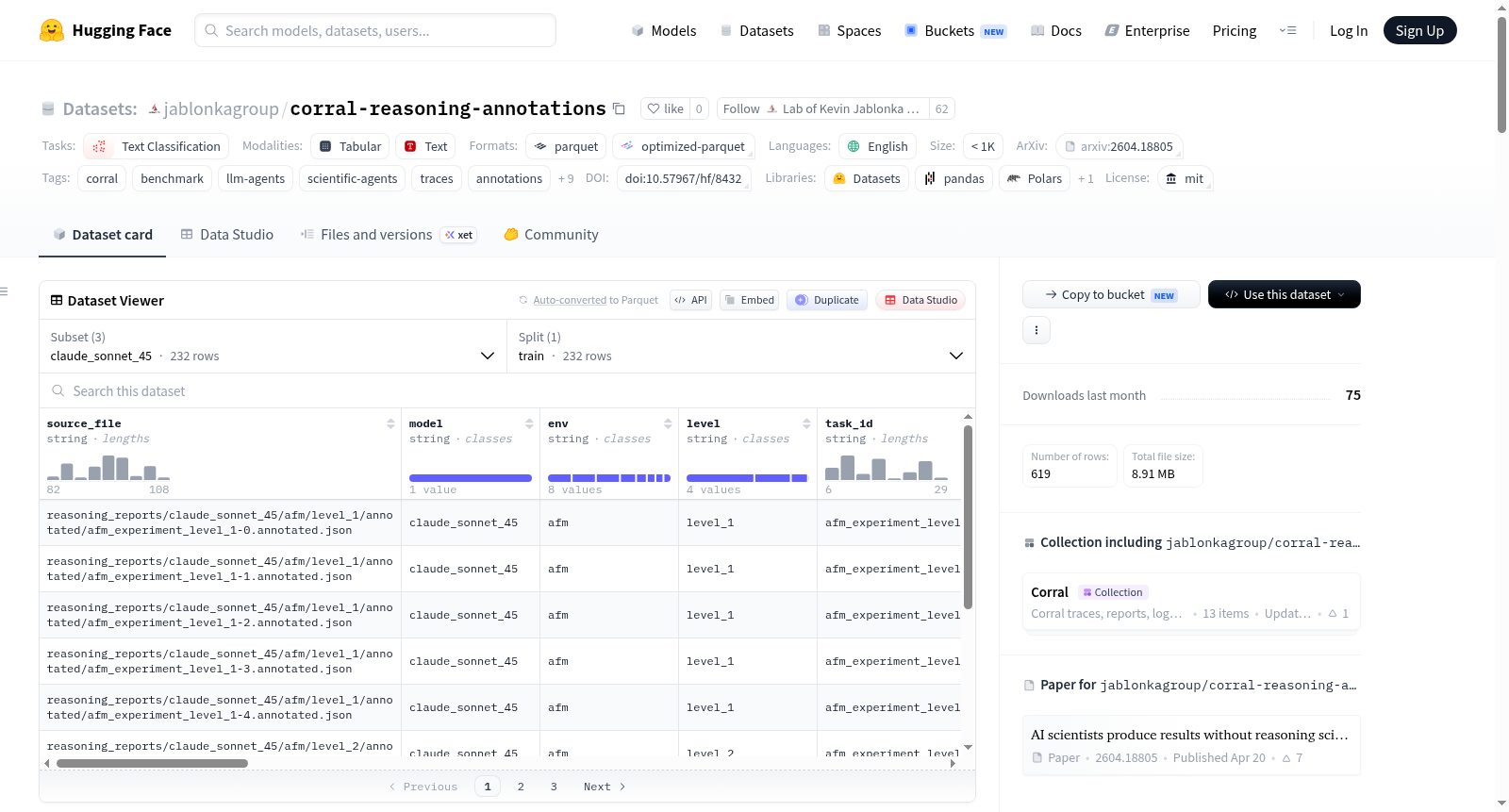Expand the Subset claude_sonnet_45 dropdown
The width and height of the screenshot is (1509, 812).
click(273, 346)
